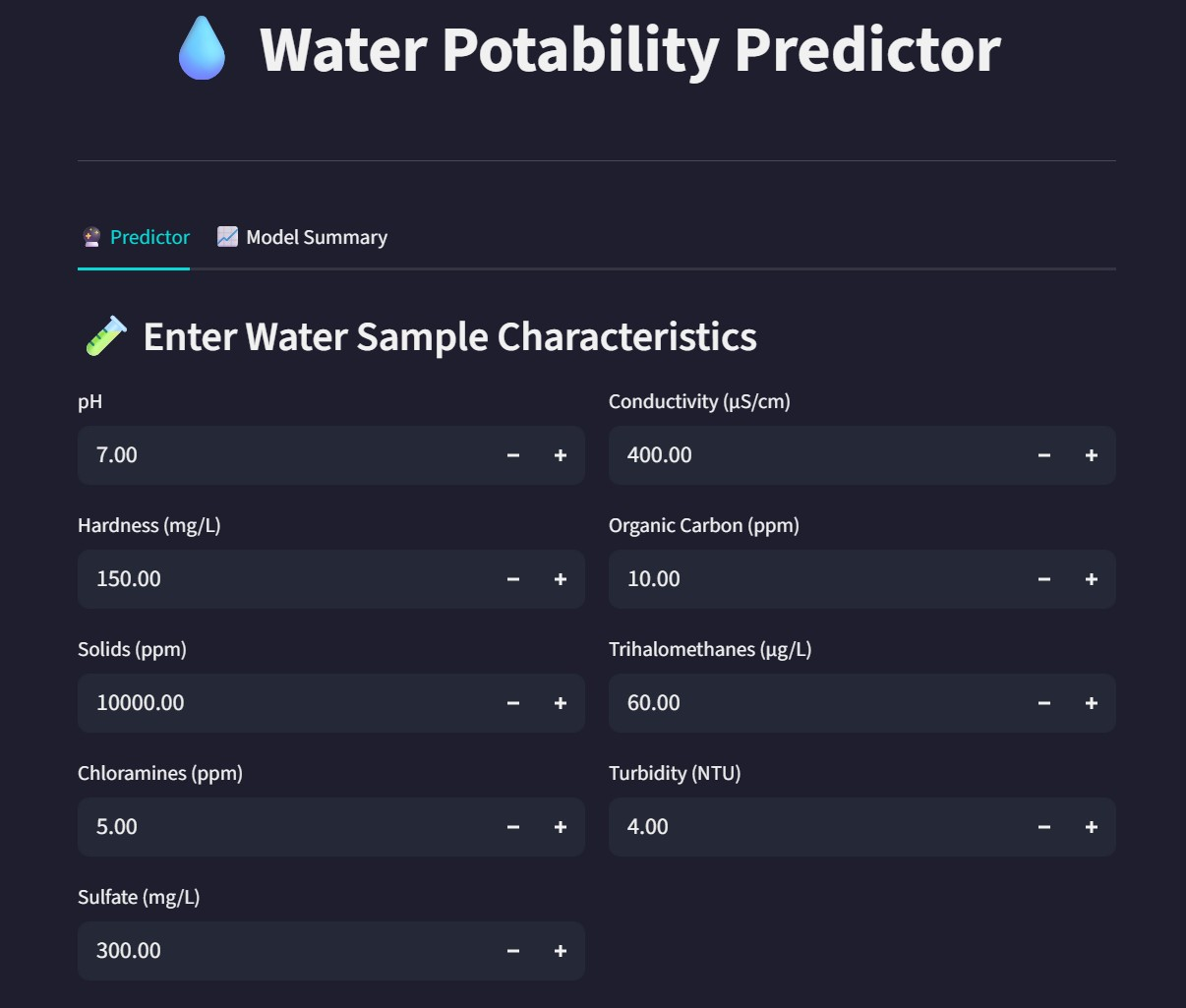
Task: Increment the Conductivity value
Action: tap(1092, 455)
